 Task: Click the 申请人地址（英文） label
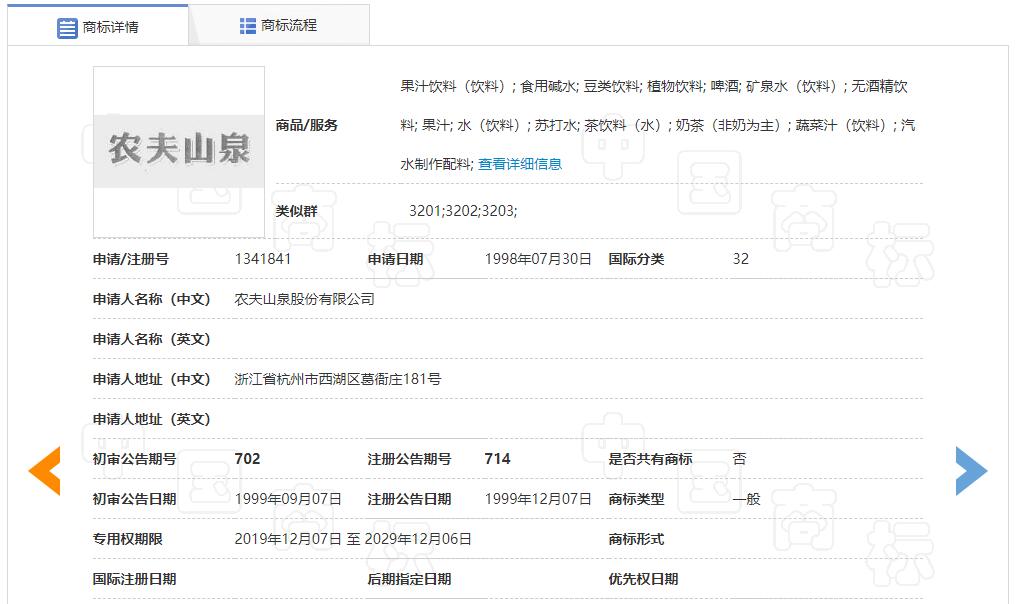point(152,420)
